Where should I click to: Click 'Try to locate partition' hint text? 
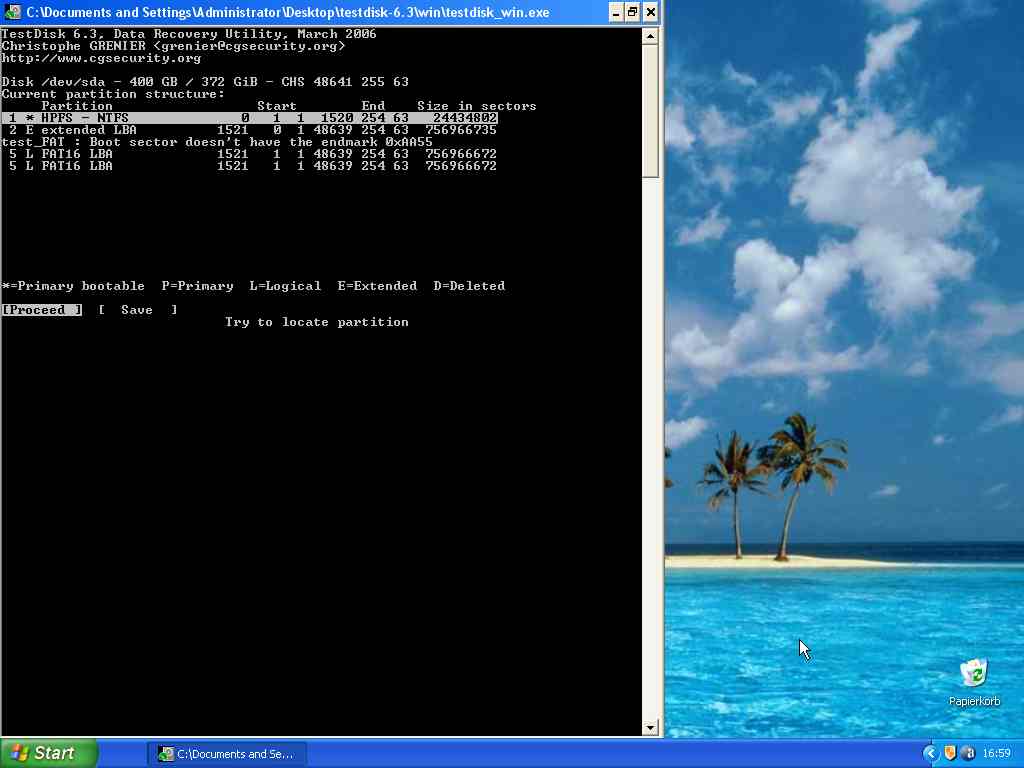click(x=317, y=322)
